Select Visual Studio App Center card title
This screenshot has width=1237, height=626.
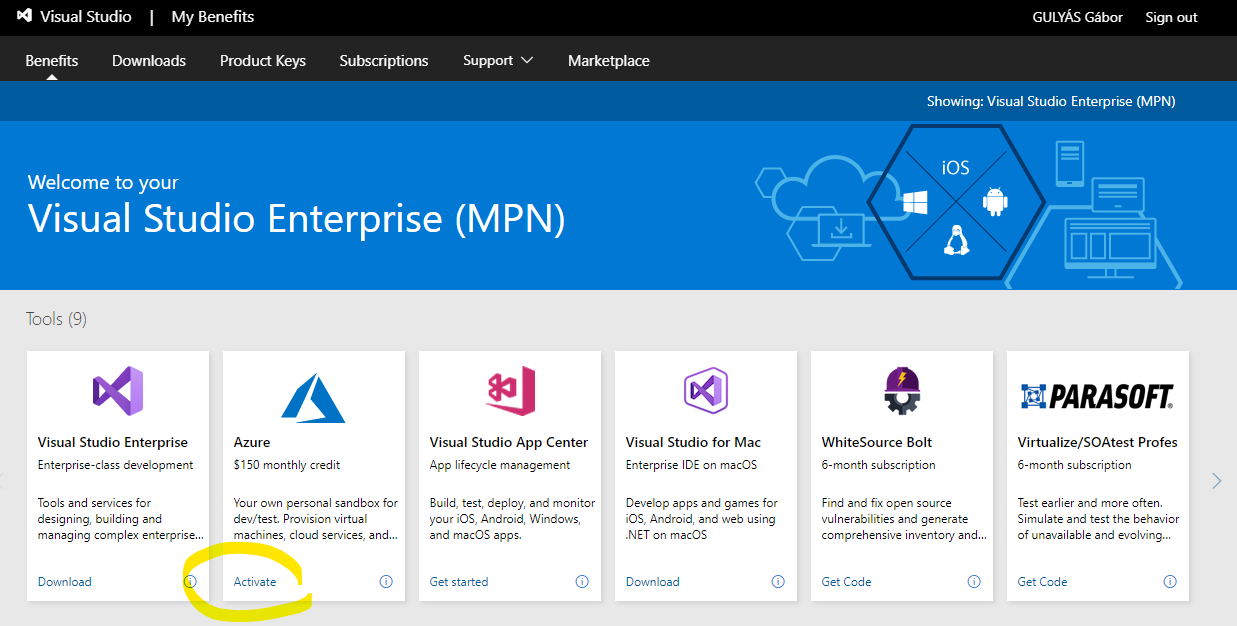[x=509, y=442]
